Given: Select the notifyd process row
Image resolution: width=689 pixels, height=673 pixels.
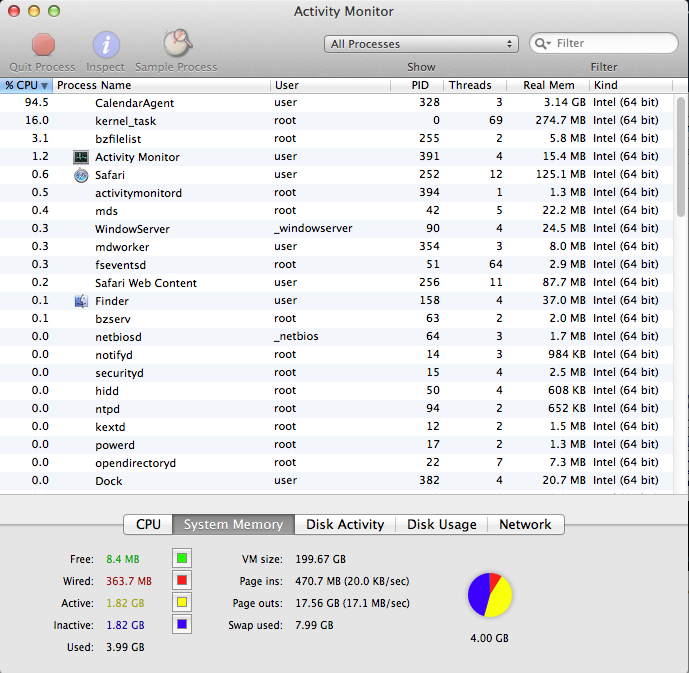Looking at the screenshot, I should coord(336,355).
